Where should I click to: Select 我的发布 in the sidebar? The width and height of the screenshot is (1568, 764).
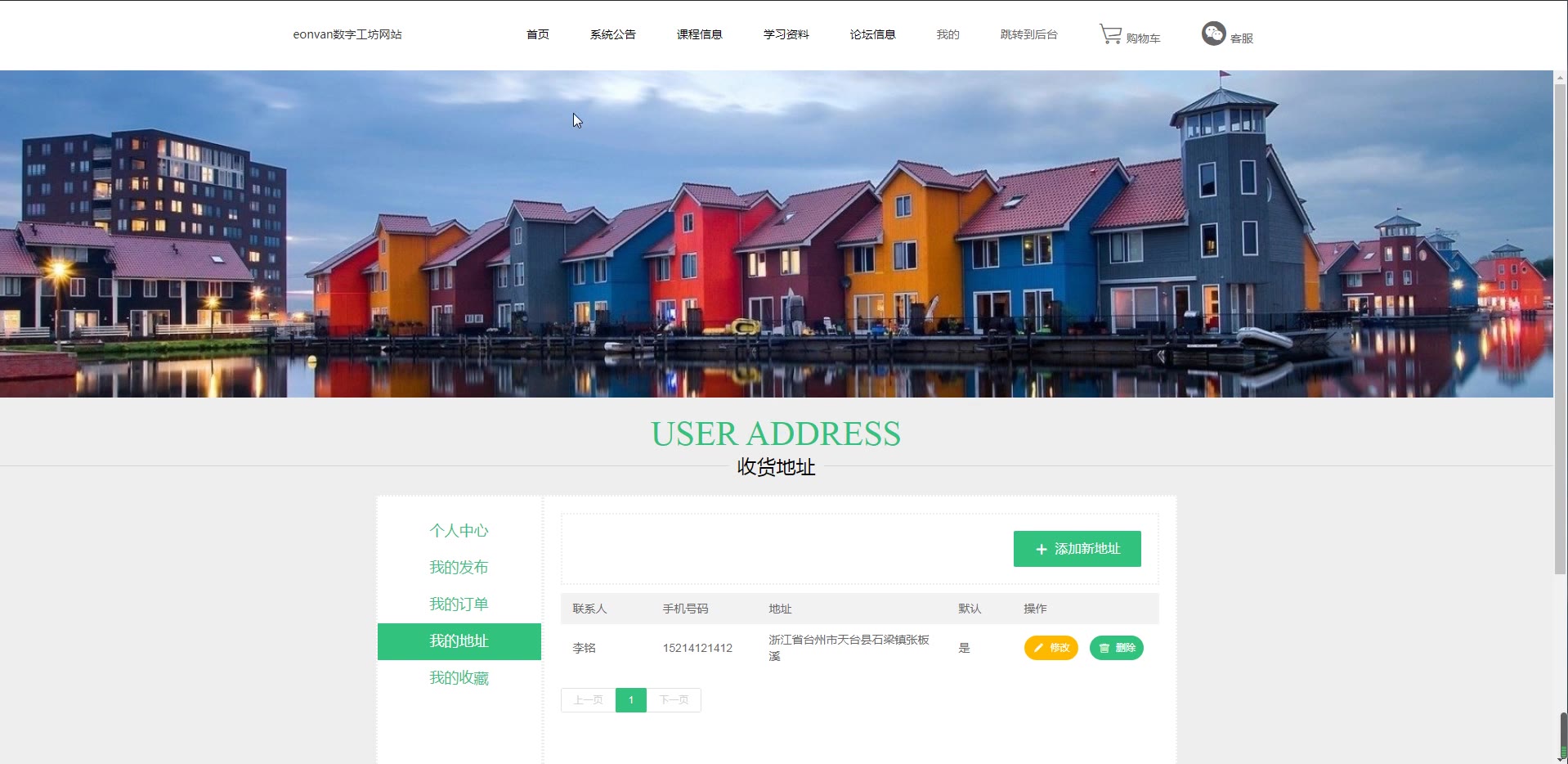click(x=459, y=568)
